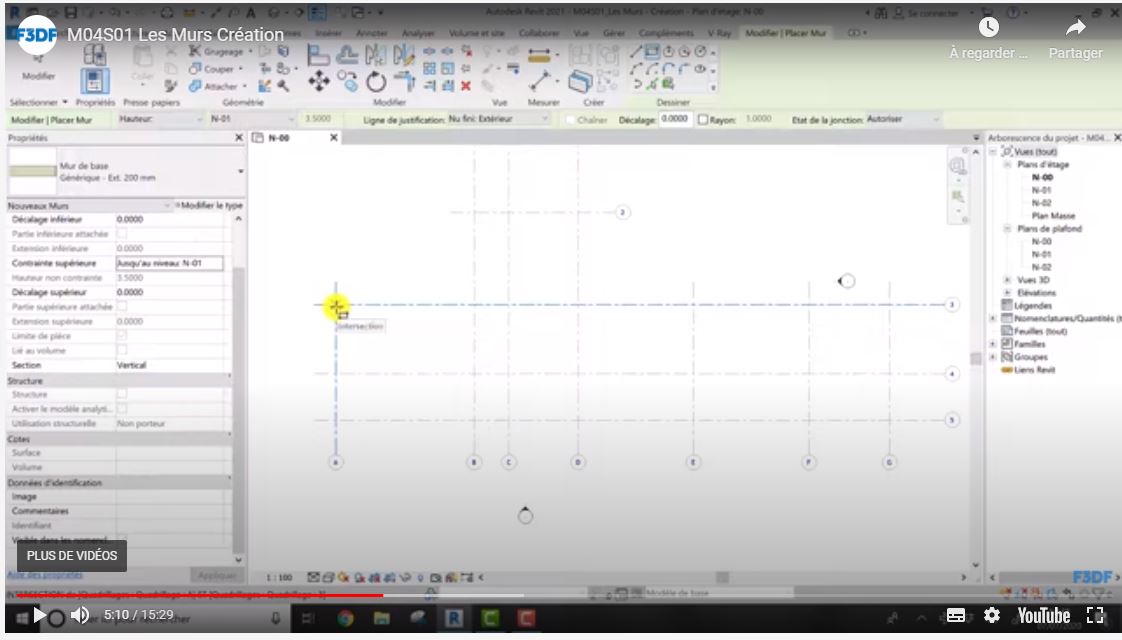Image resolution: width=1122 pixels, height=640 pixels.
Task: Select the Line draw tool in Dessiner
Action: click(635, 52)
